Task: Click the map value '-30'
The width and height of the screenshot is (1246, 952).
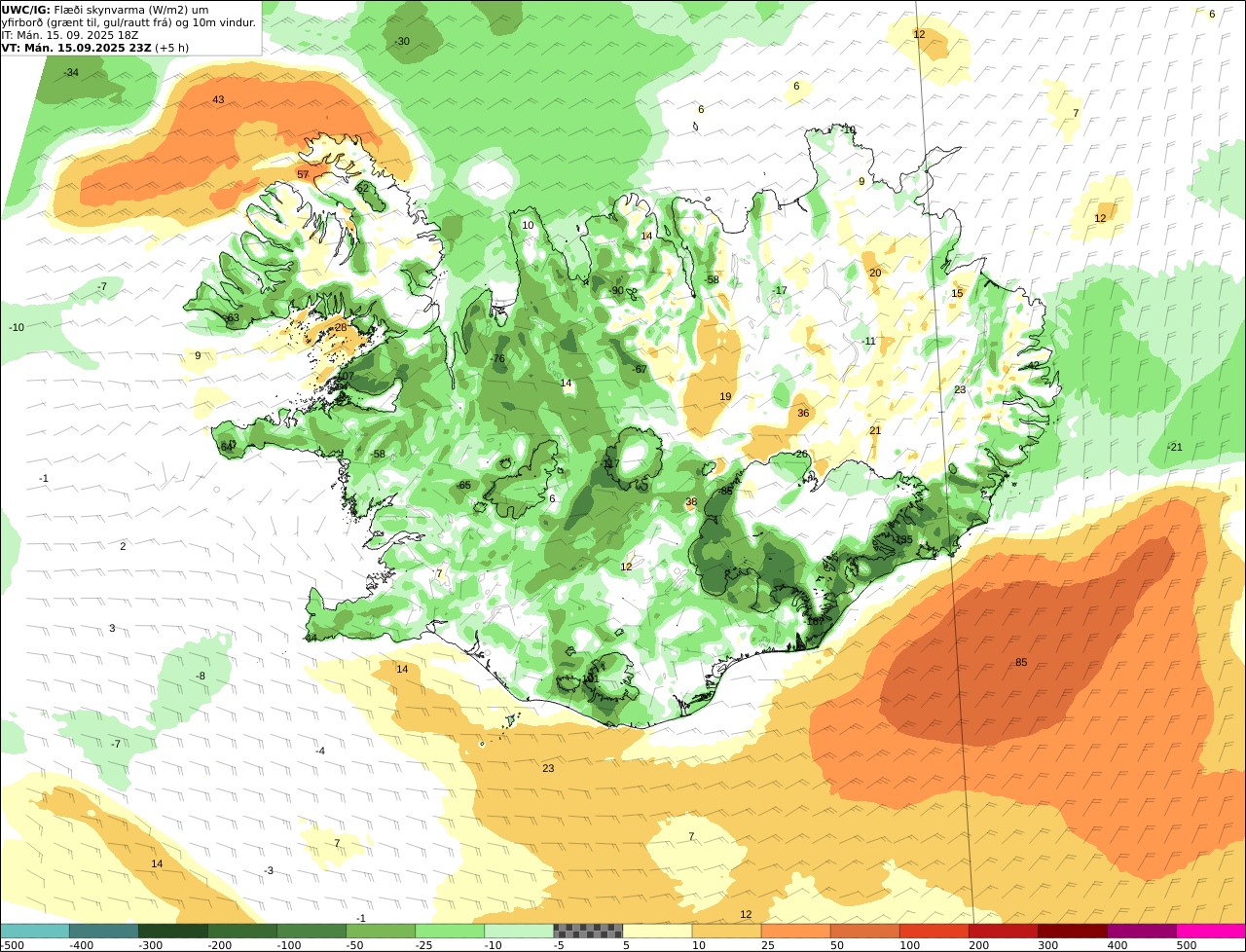Action: coord(402,42)
